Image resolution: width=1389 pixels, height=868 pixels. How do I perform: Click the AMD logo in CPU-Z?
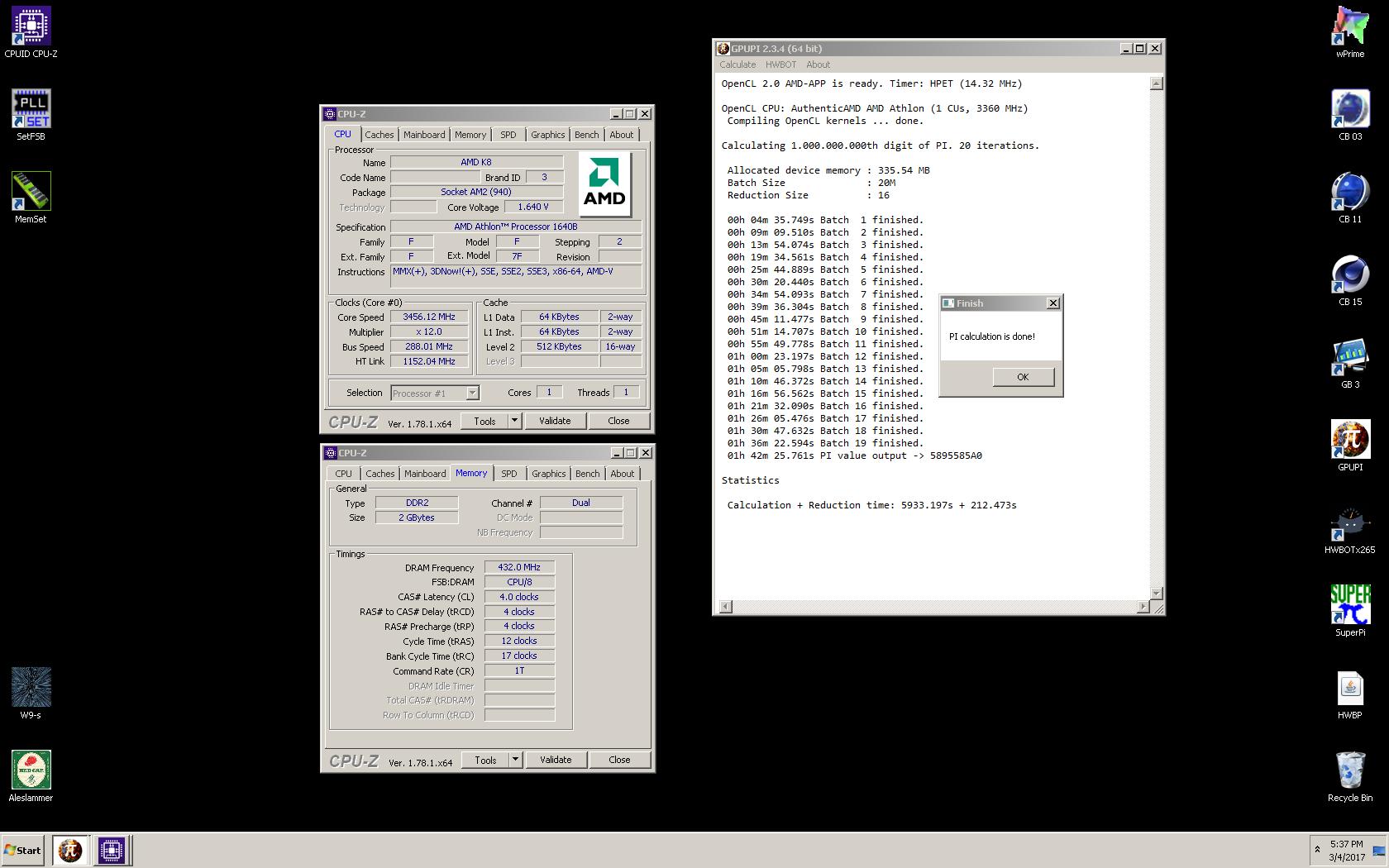(x=604, y=184)
